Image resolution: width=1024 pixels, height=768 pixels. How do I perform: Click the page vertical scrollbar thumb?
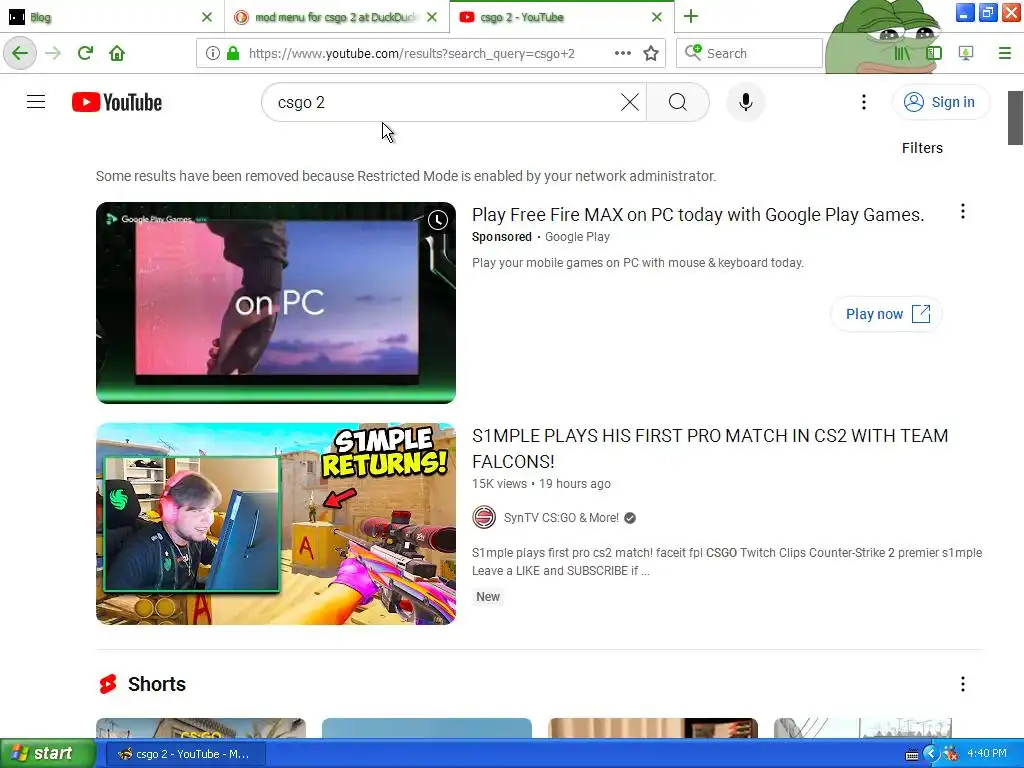coord(1015,118)
